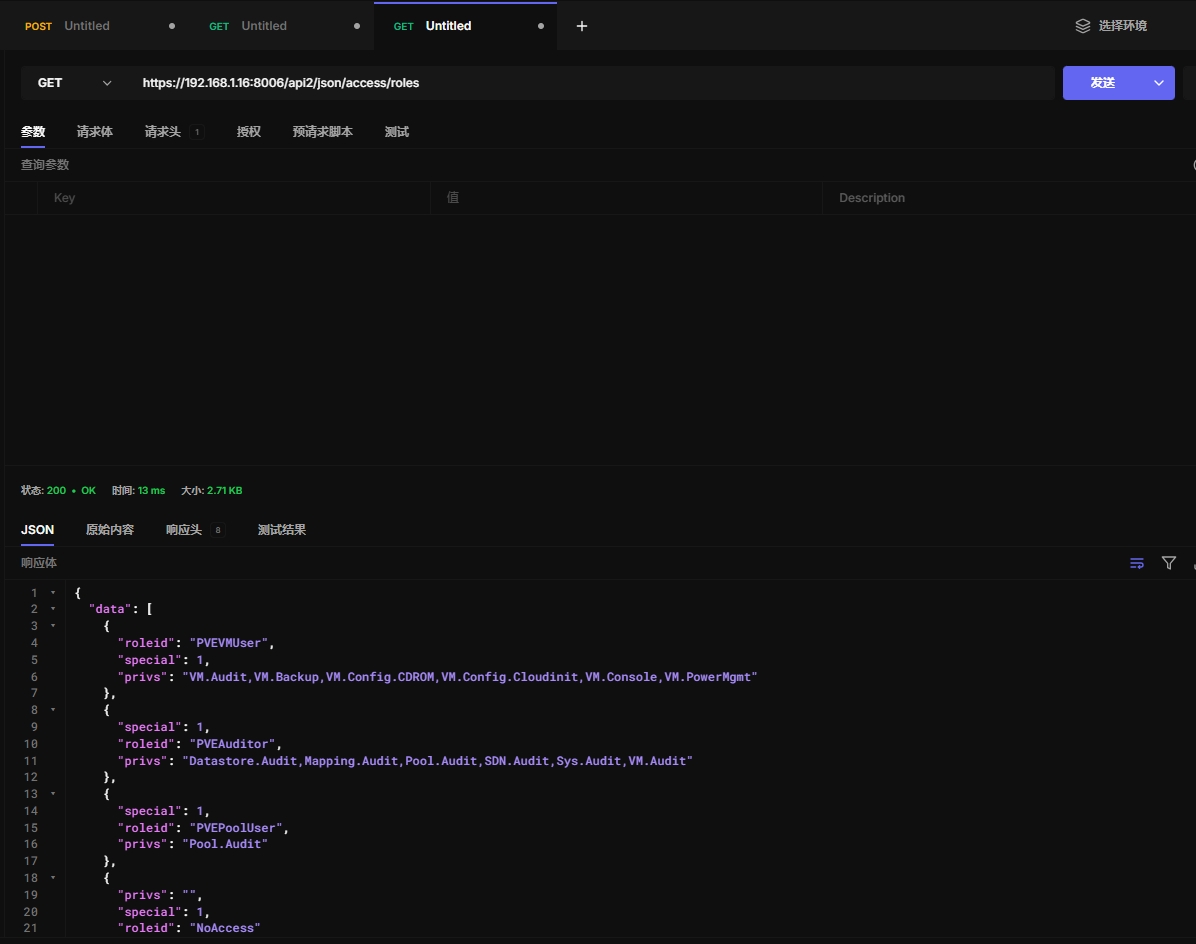Viewport: 1196px width, 944px height.
Task: Open the 授权 authorization tab
Action: pyautogui.click(x=248, y=132)
